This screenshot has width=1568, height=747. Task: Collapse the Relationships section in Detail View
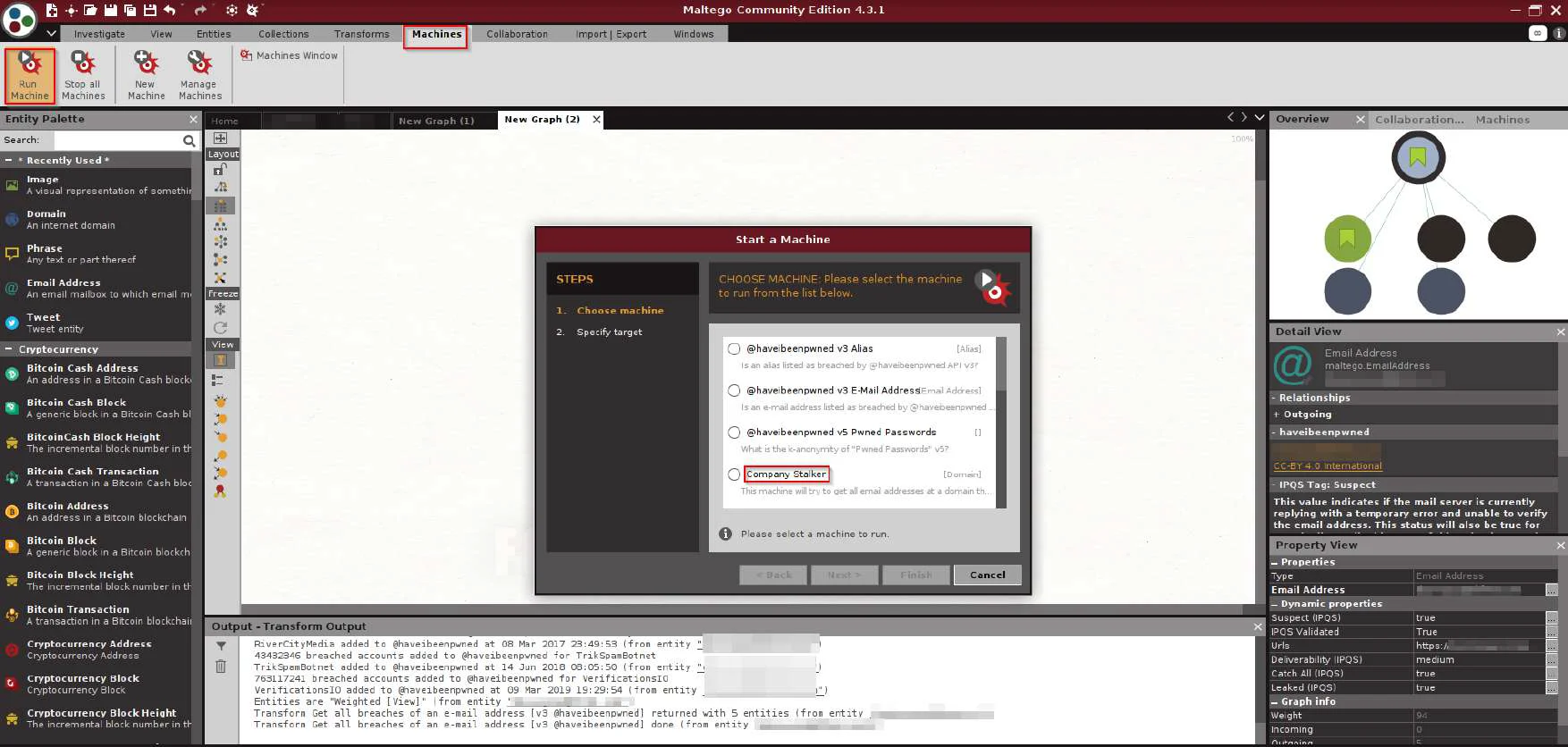[x=1274, y=398]
